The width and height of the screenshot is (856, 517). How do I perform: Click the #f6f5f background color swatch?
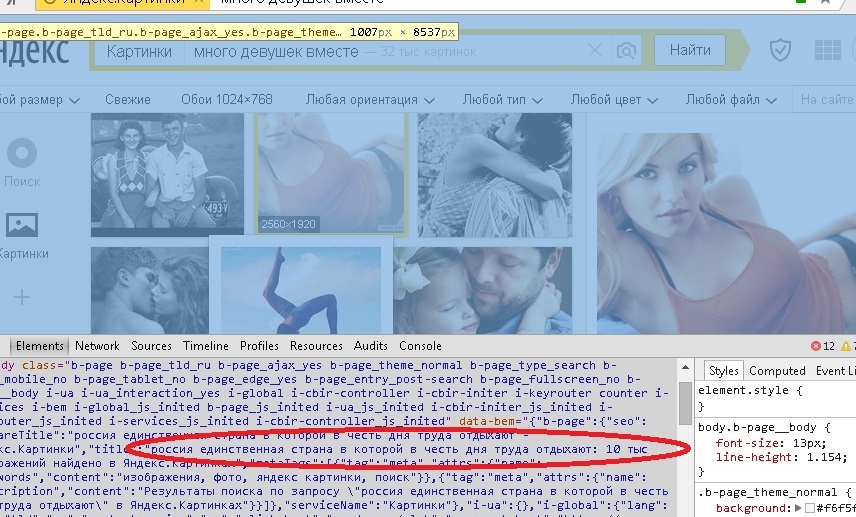[x=810, y=508]
